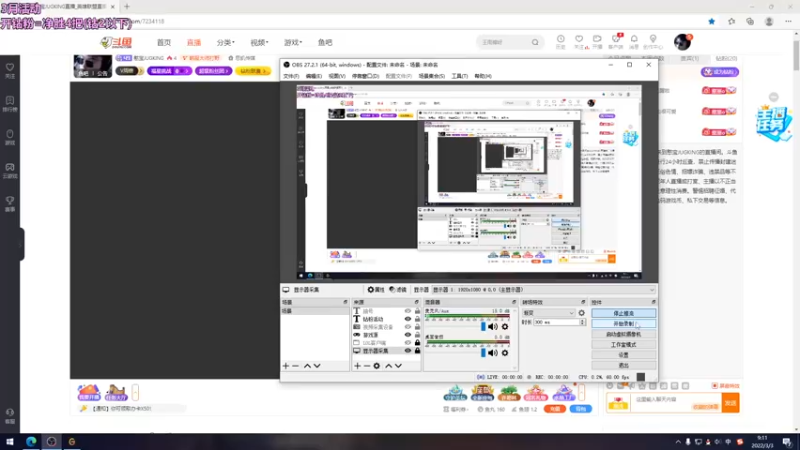Open Settings button in OBS controls
This screenshot has height=450, width=800.
(623, 355)
